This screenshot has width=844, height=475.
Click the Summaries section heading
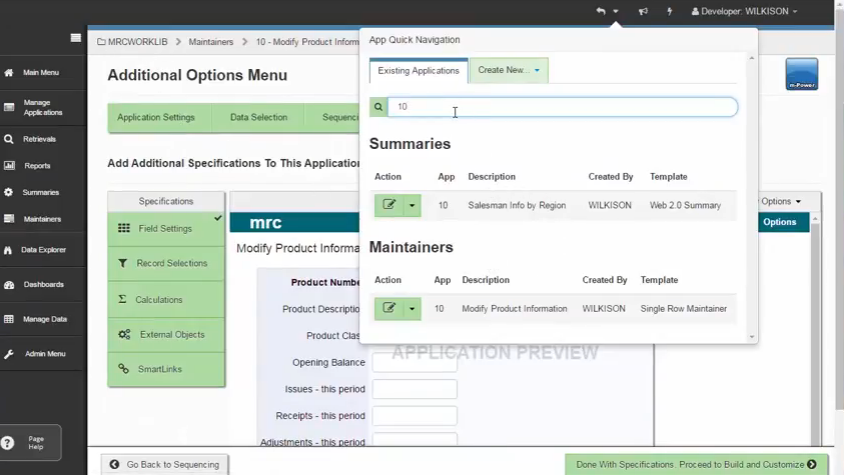click(x=410, y=144)
